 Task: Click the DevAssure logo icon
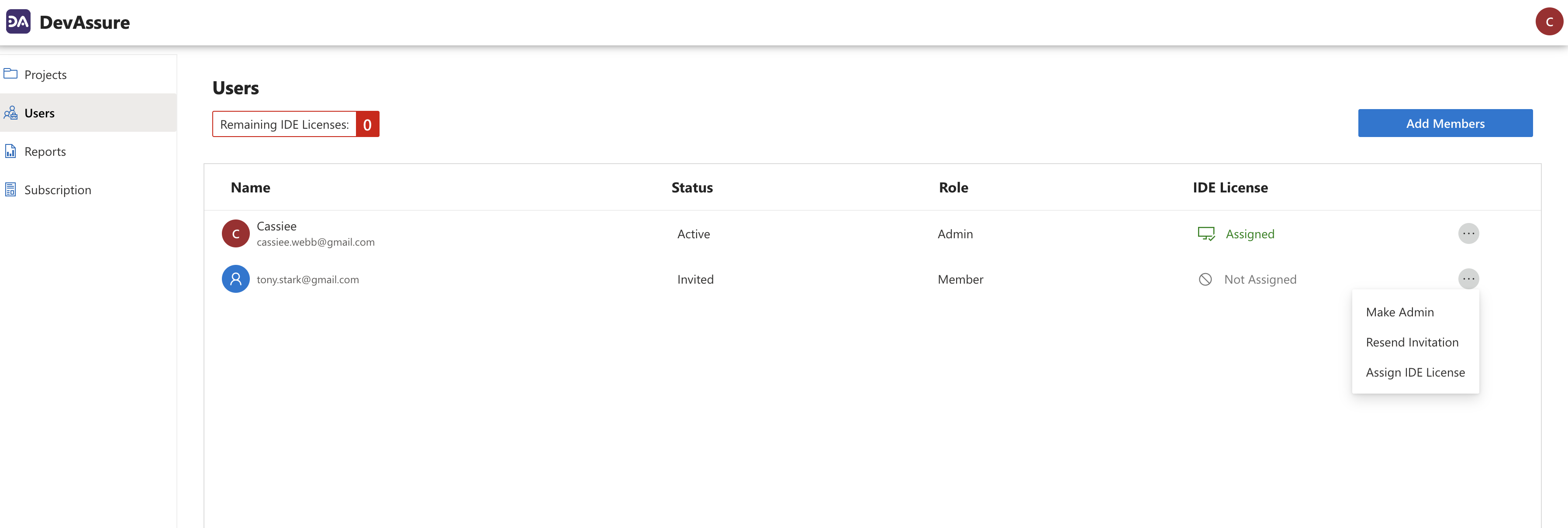[x=18, y=22]
